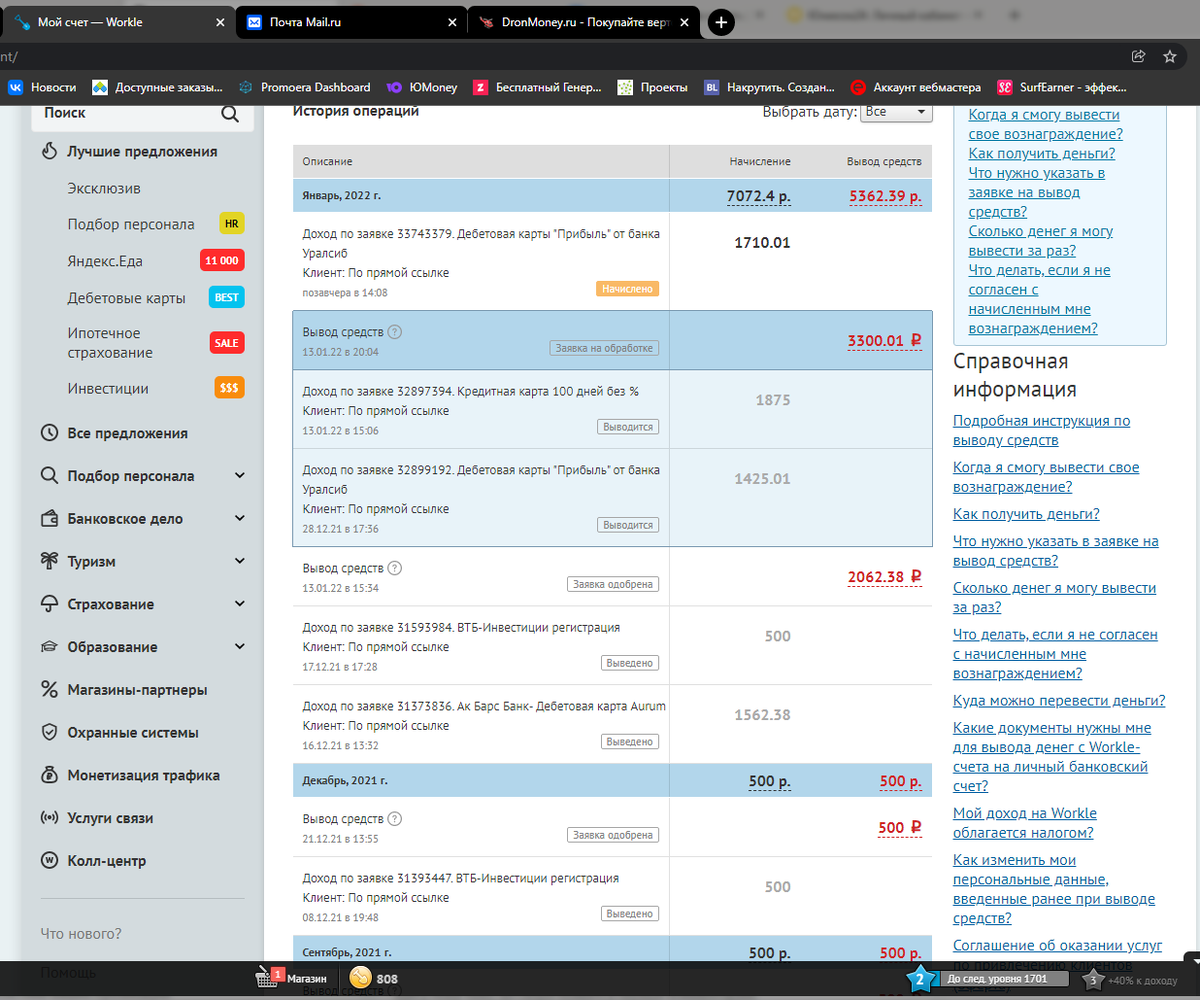Open Колл-центр item

92,861
